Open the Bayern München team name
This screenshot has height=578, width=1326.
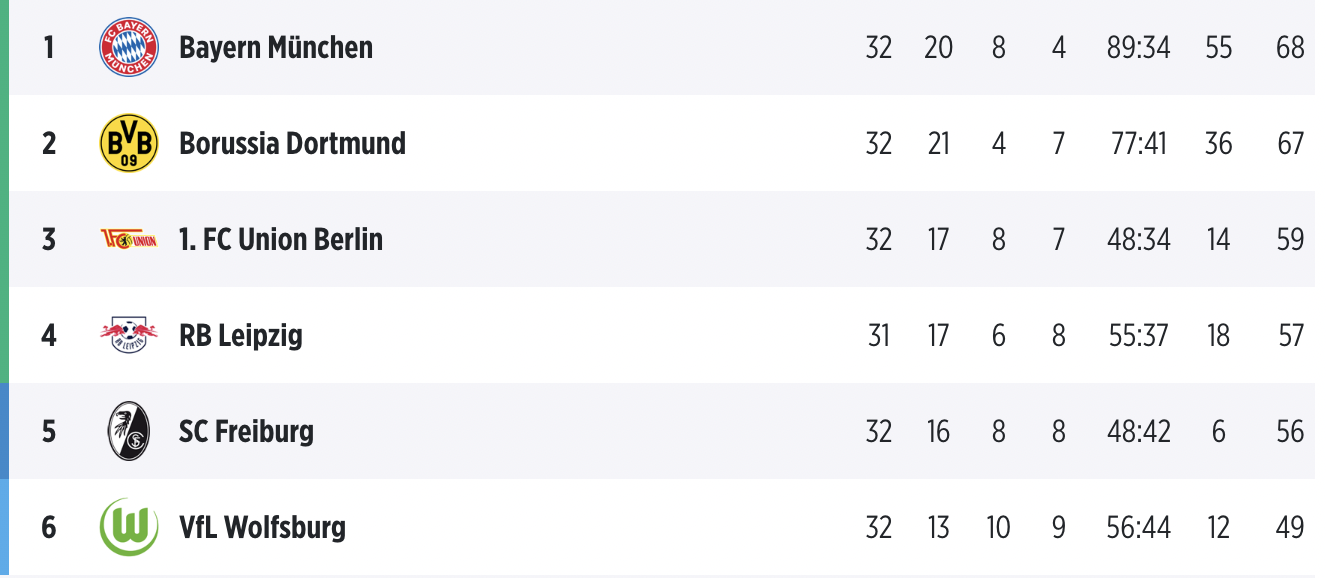point(276,47)
